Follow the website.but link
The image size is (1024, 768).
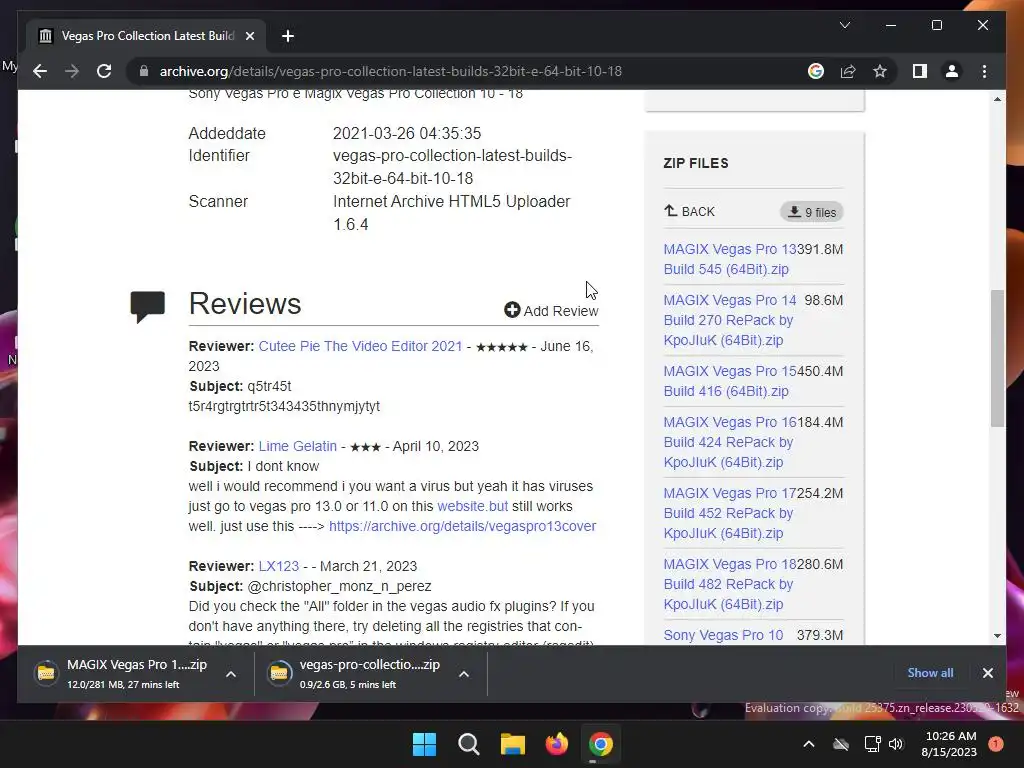472,506
